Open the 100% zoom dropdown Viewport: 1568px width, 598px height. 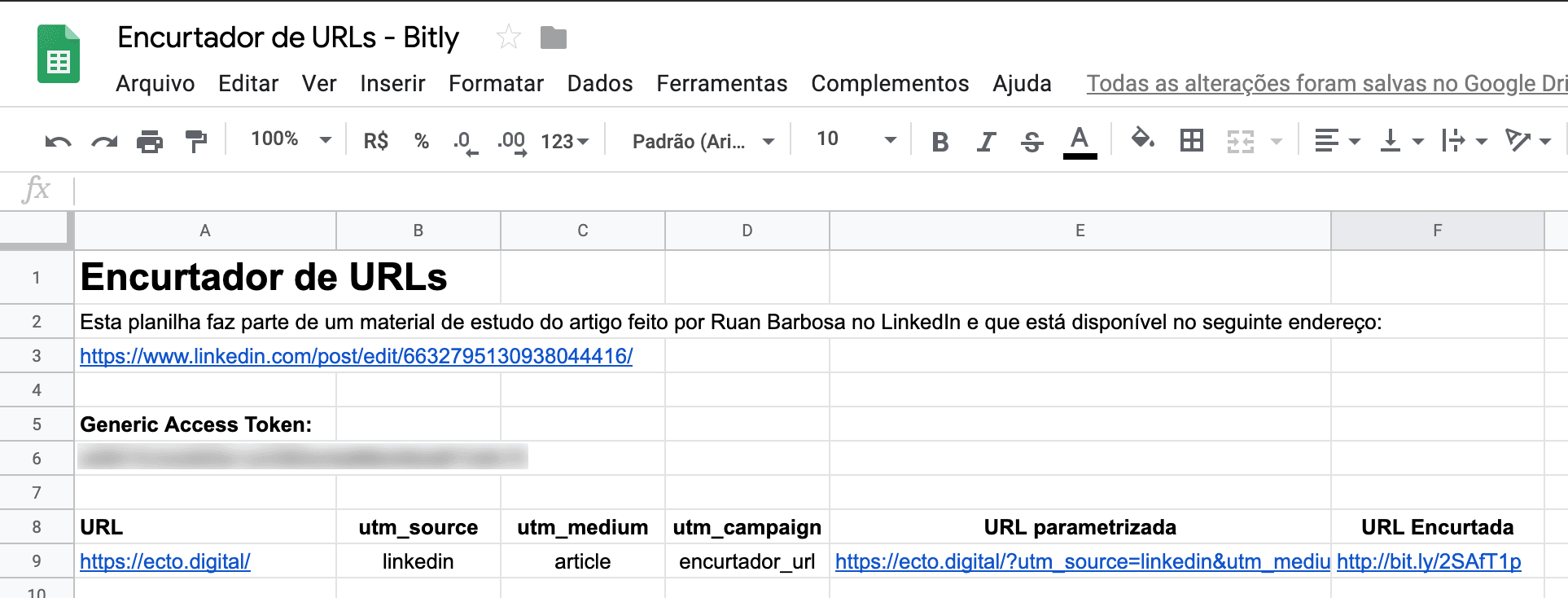(x=291, y=139)
